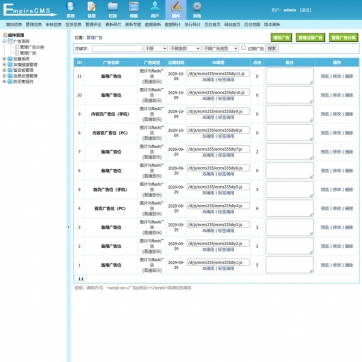
Task: Open the 不限类别 category dropdown
Action: point(185,48)
